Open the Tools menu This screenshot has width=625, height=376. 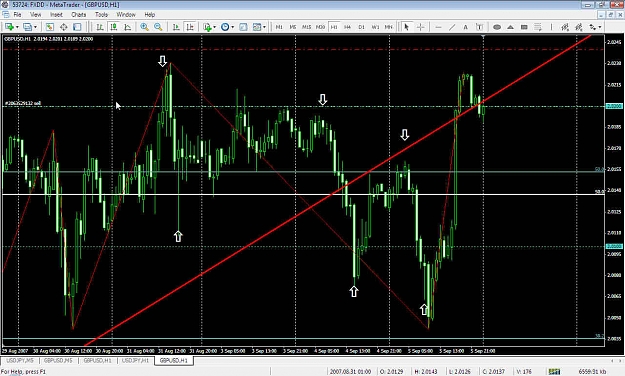tap(101, 14)
